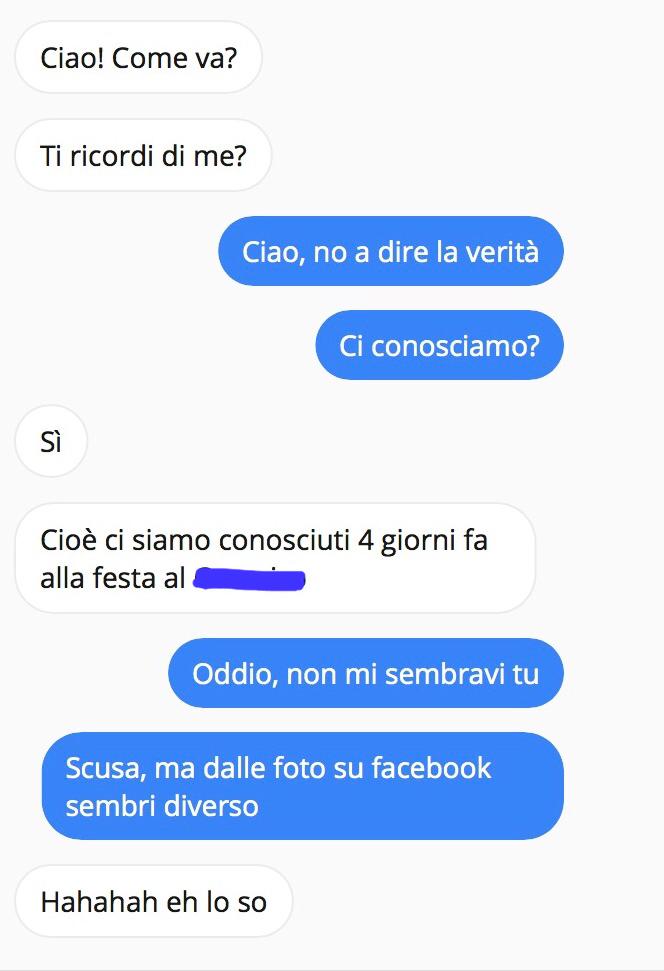This screenshot has height=971, width=664.
Task: Click the 'Ciao, no a dire la verità' bubble
Action: point(391,251)
